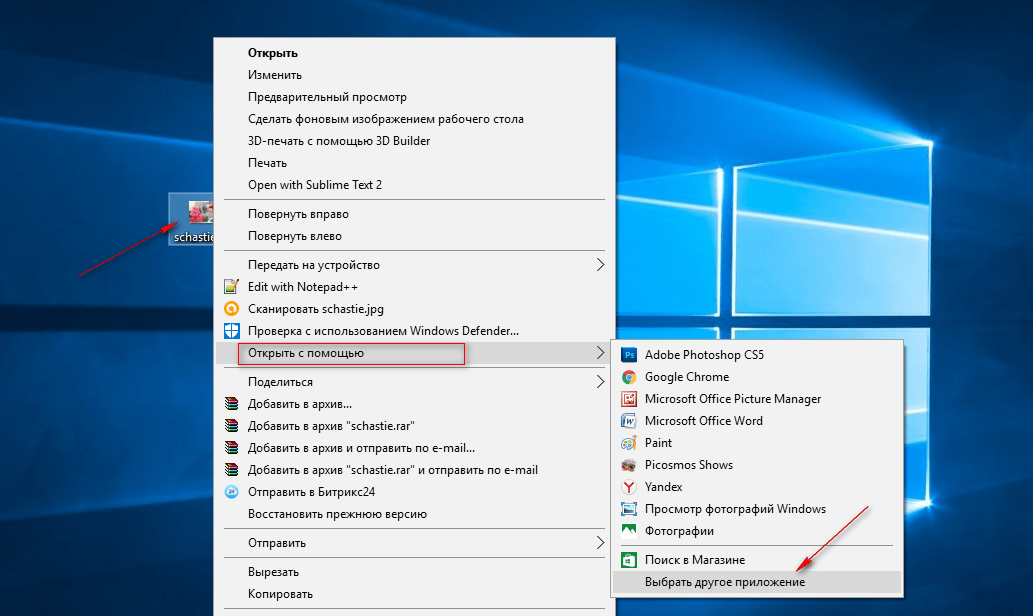Image resolution: width=1033 pixels, height=616 pixels.
Task: Select Yandex label in submenu
Action: point(663,487)
